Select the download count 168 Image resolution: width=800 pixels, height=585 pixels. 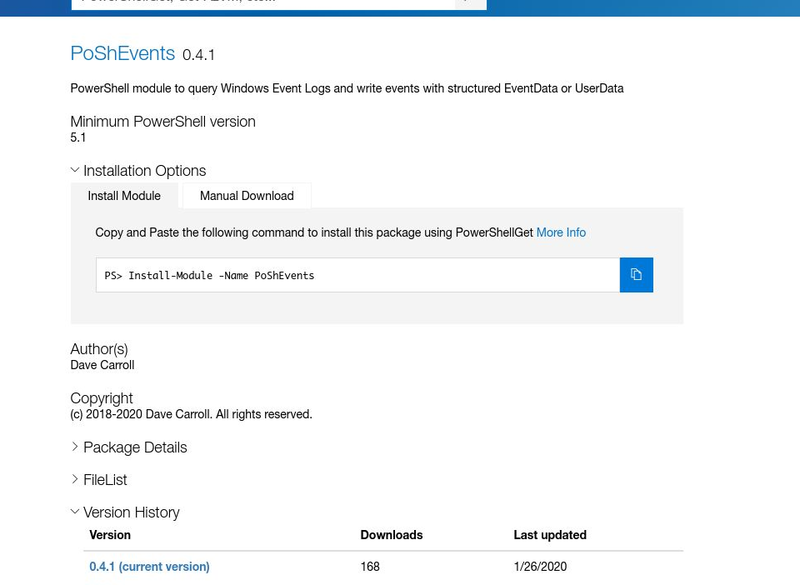coord(370,567)
